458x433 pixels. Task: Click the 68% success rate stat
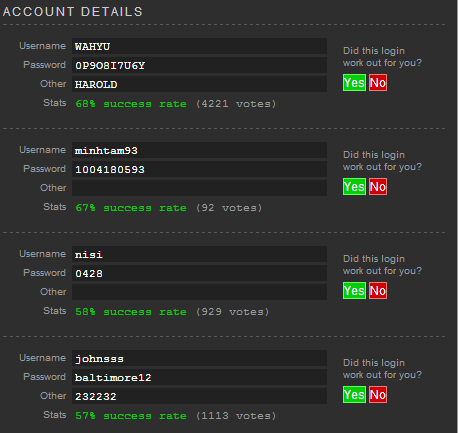(131, 104)
